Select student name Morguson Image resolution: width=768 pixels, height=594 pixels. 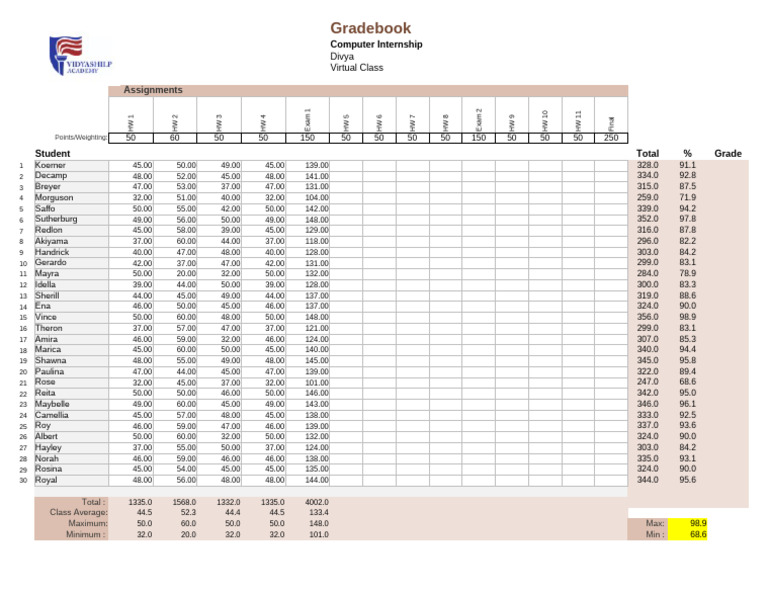(54, 197)
